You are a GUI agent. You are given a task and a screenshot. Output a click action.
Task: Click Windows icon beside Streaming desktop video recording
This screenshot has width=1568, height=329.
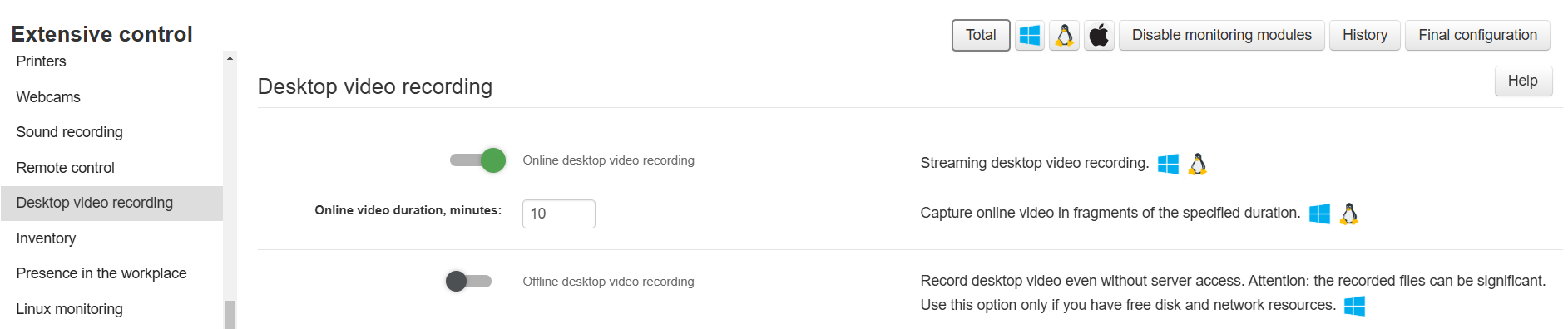(x=1168, y=164)
